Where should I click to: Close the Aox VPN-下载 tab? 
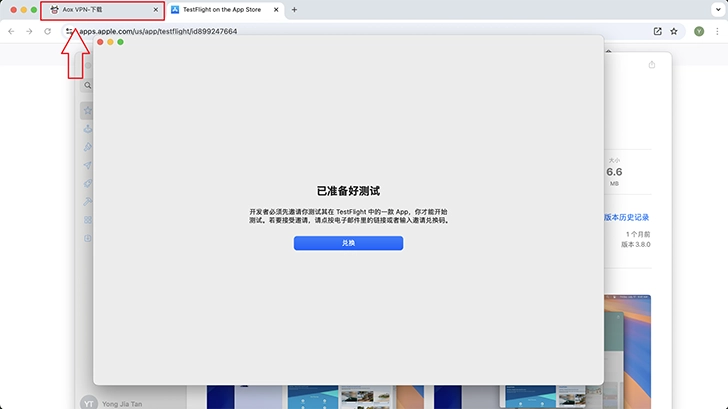pyautogui.click(x=155, y=10)
